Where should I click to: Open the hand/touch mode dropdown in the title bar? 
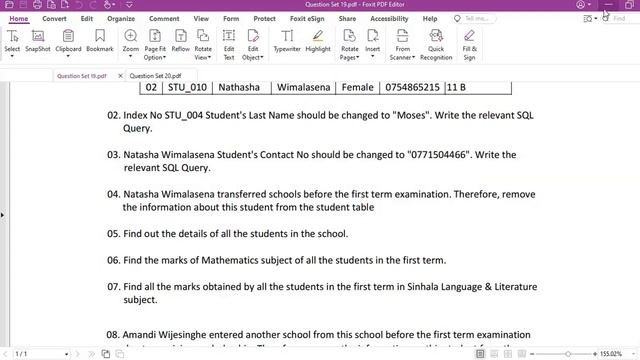pyautogui.click(x=109, y=5)
